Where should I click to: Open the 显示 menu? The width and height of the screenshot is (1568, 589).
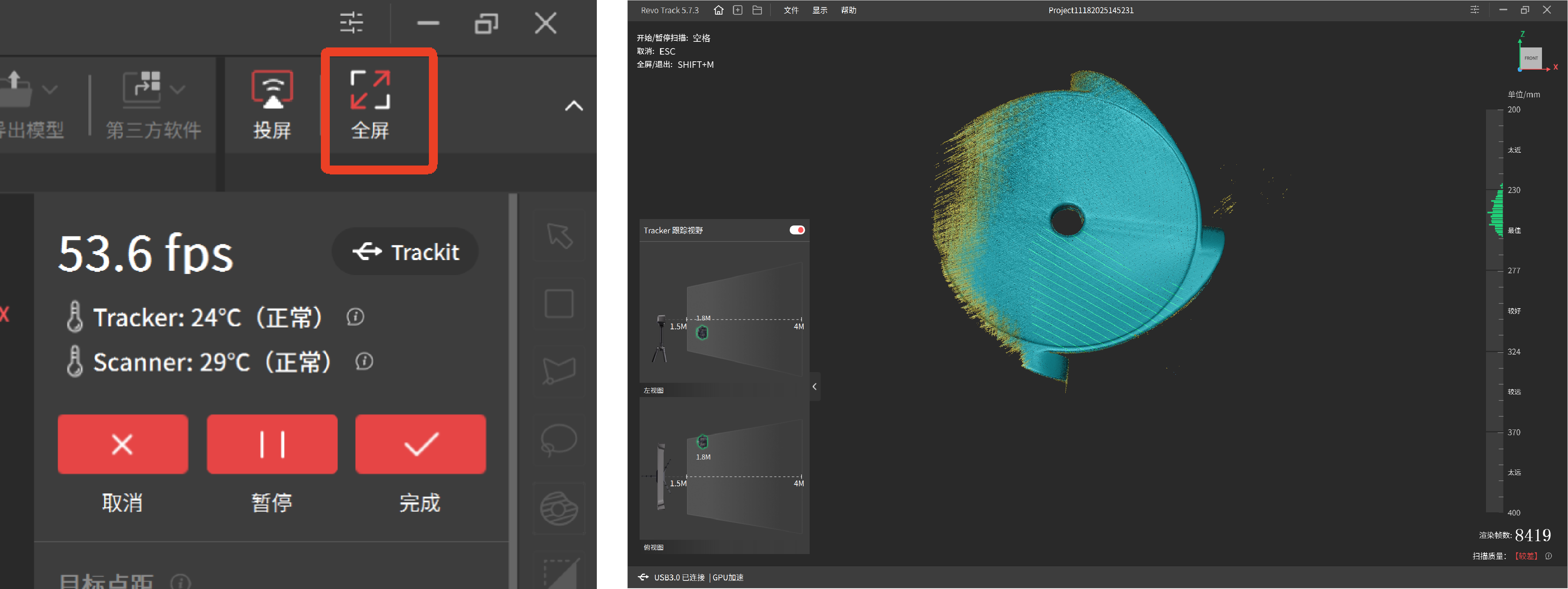(x=819, y=10)
